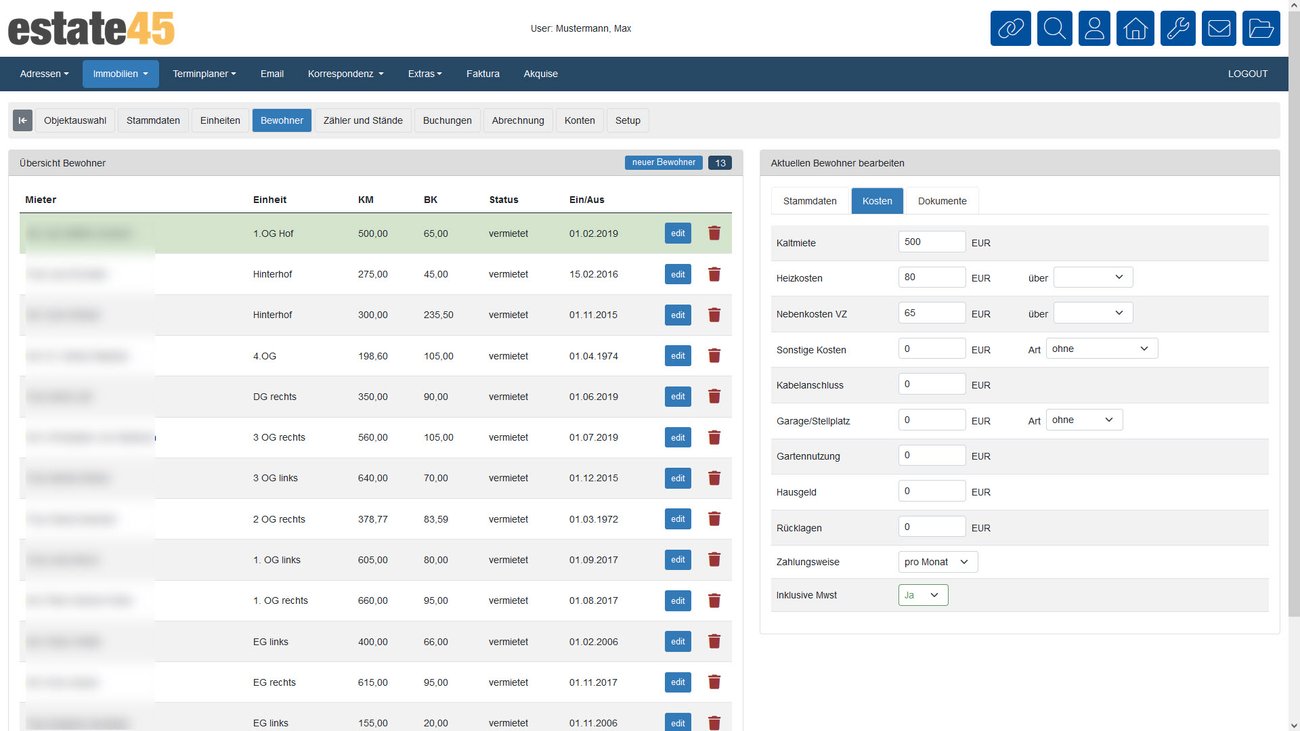Delete resident with entry date 01.11.2015
Screen dimensions: 1300x731
(x=714, y=315)
